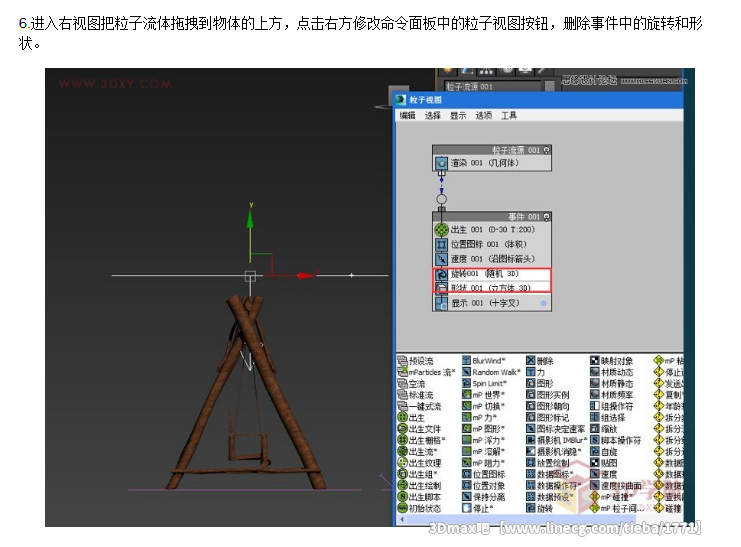
Task: Select the 空流 flow icon
Action: coord(402,383)
